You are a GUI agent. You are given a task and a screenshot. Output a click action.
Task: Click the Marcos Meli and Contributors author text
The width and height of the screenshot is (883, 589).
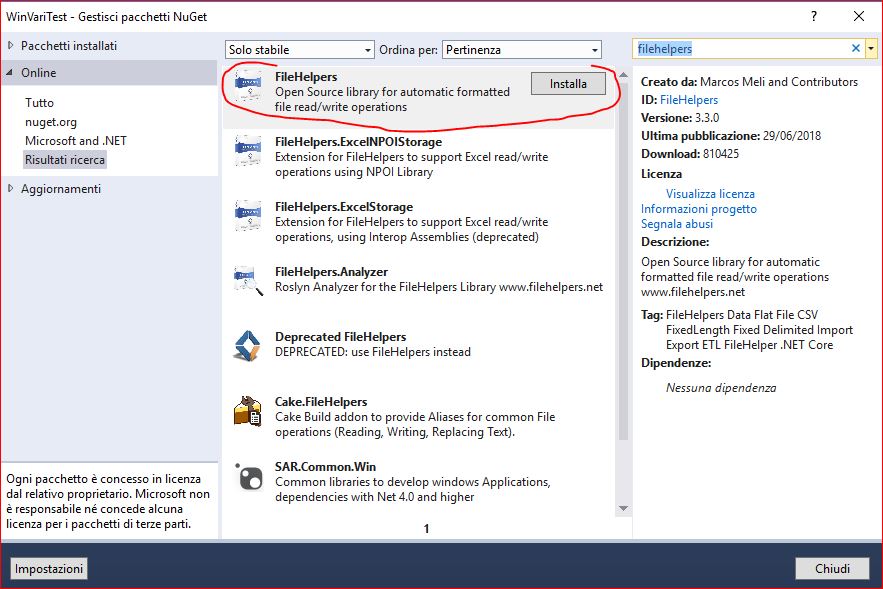click(x=779, y=82)
